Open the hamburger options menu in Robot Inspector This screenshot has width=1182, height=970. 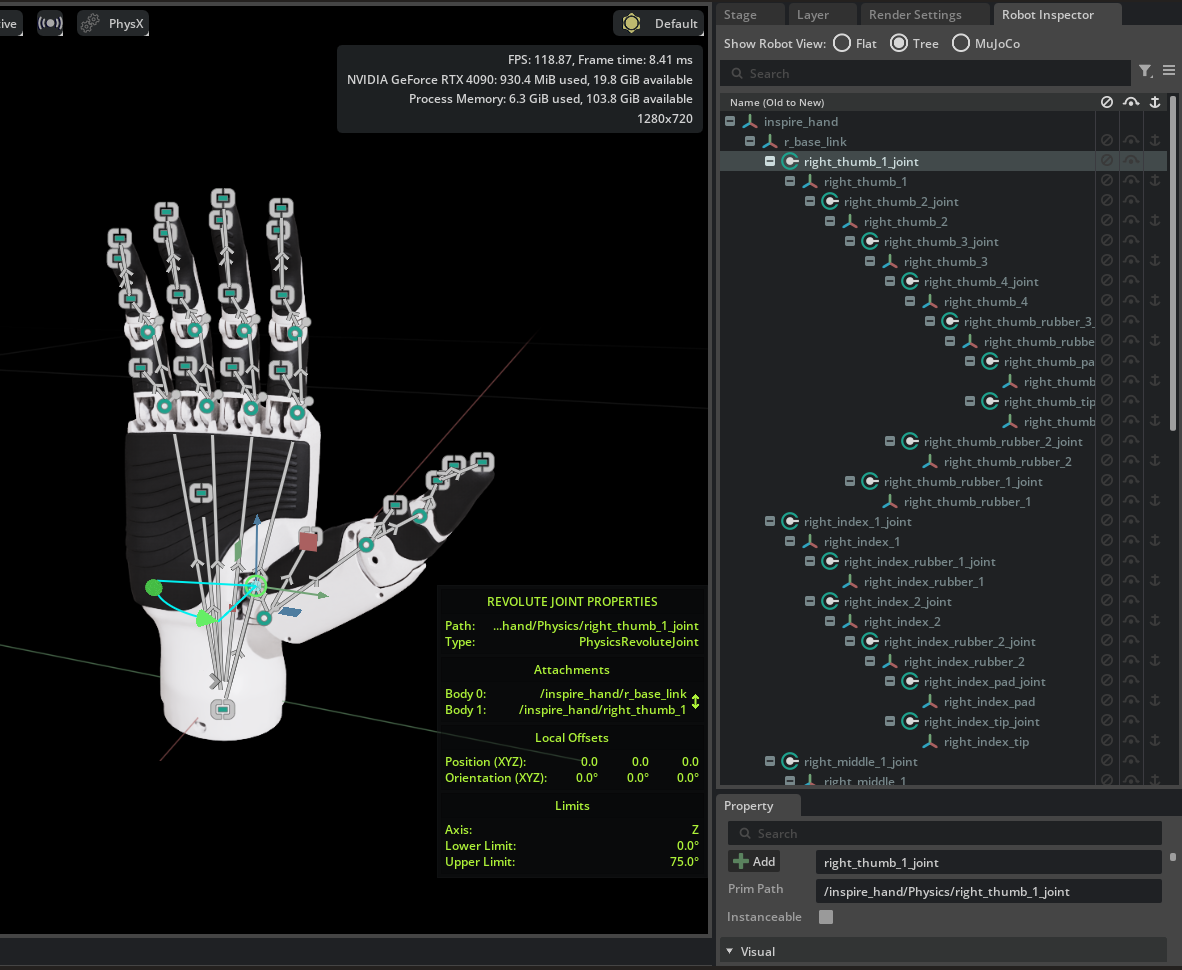point(1169,70)
